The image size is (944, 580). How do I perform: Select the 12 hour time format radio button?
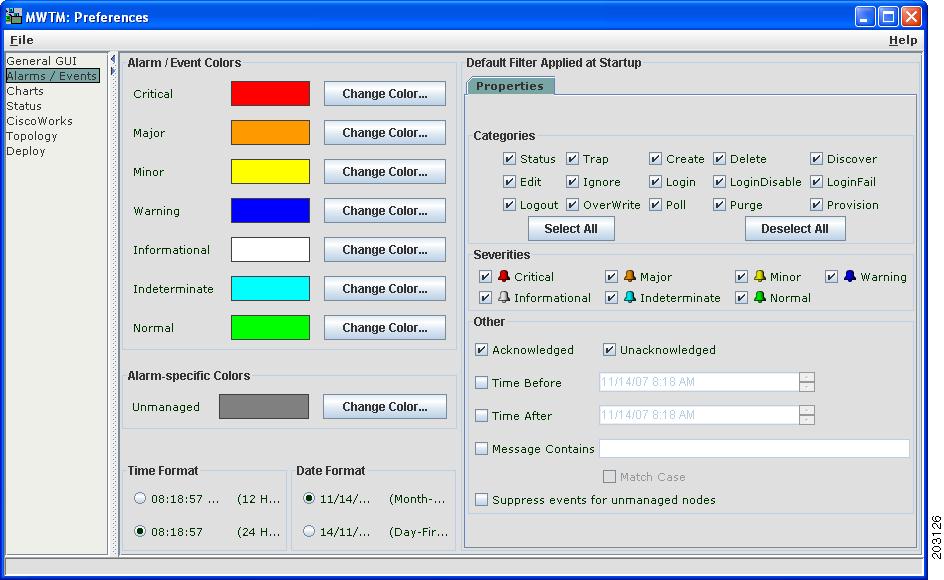(140, 498)
